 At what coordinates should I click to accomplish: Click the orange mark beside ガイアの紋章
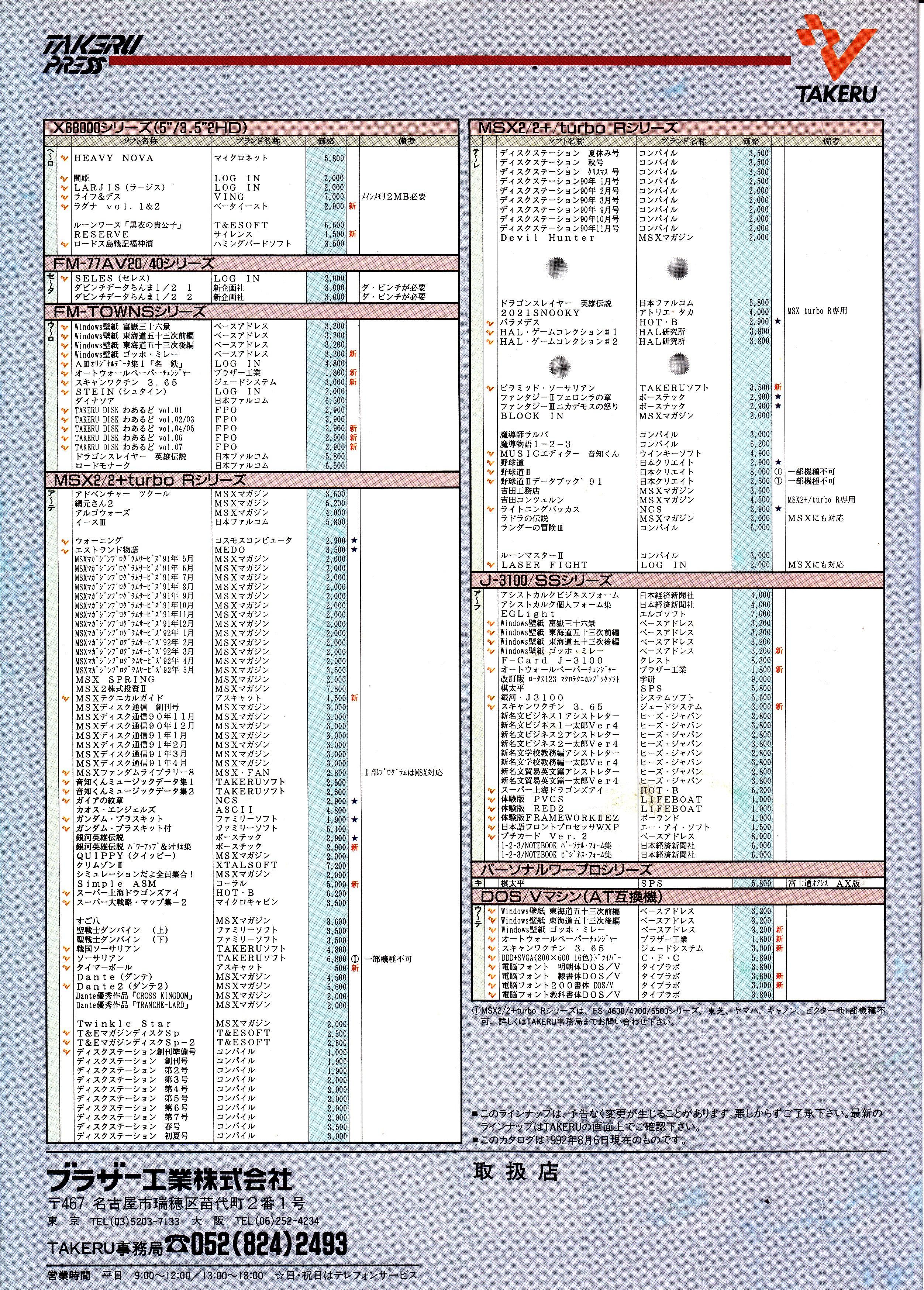point(66,801)
